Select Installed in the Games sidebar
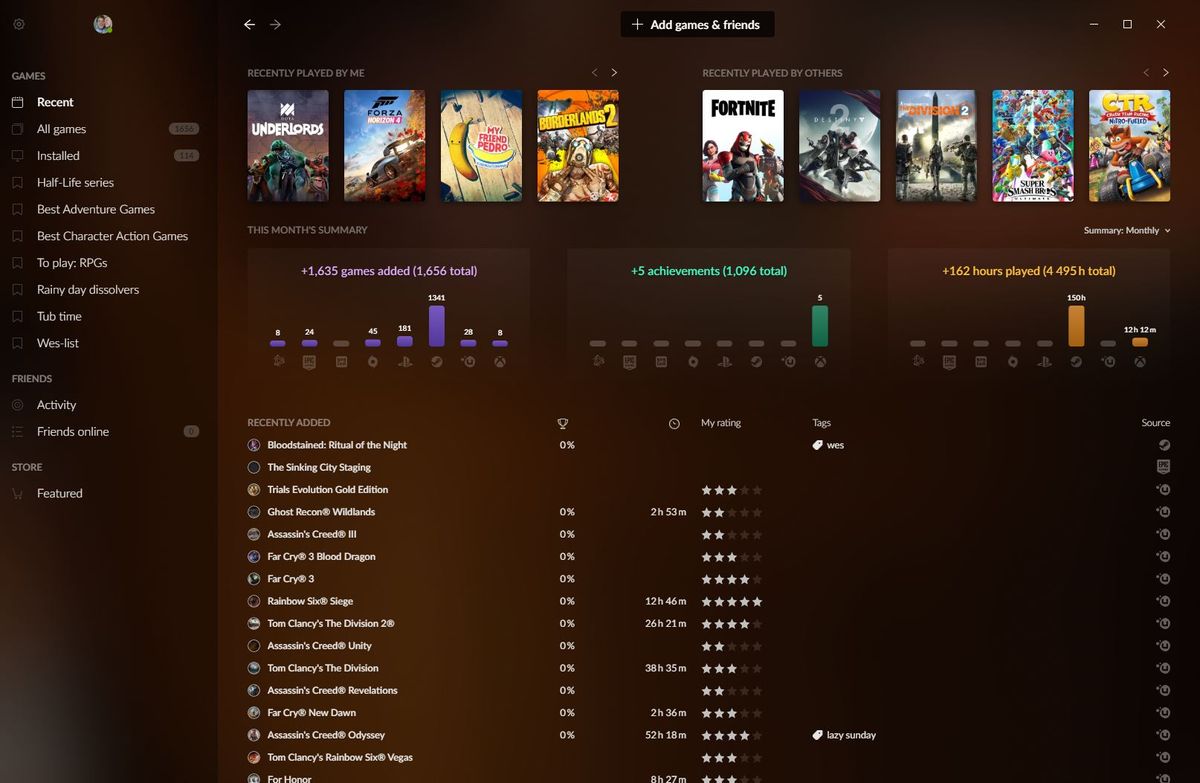 (x=58, y=155)
